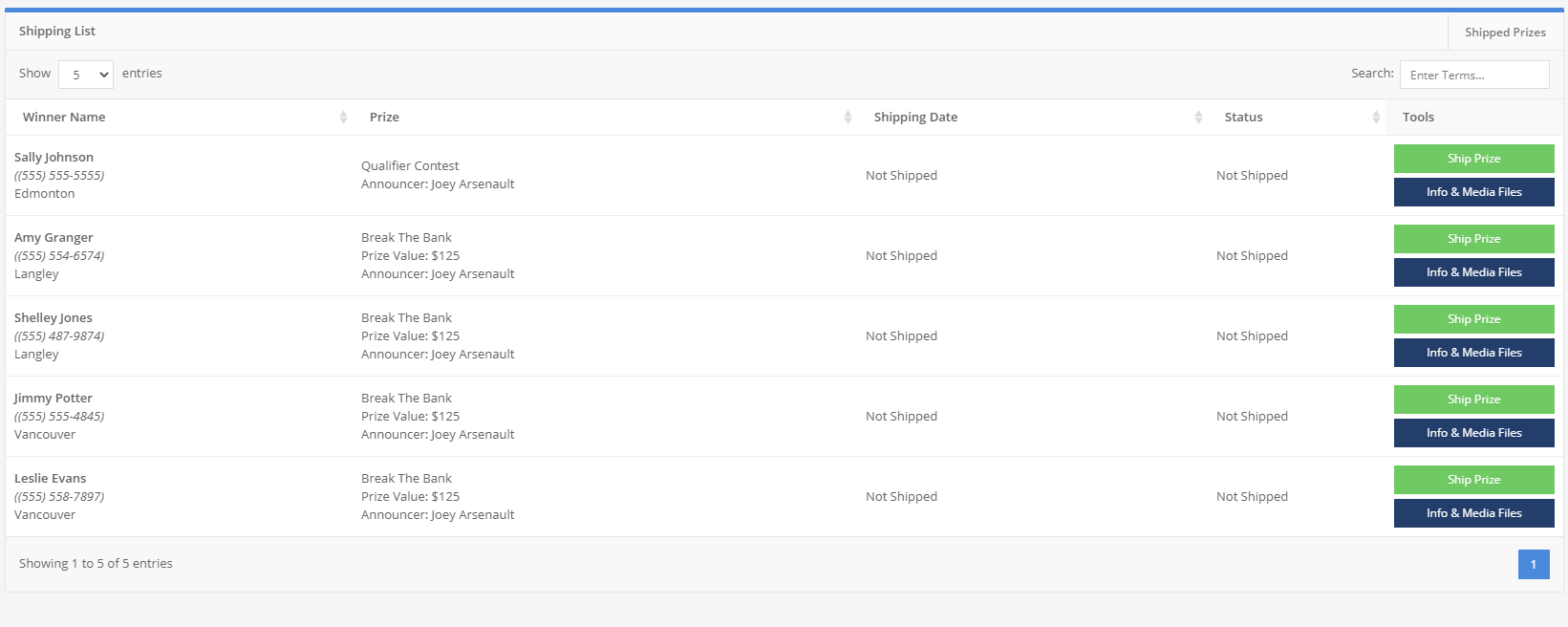Ship prize for Jimmy Potter
The width and height of the screenshot is (1568, 627).
[x=1472, y=400]
